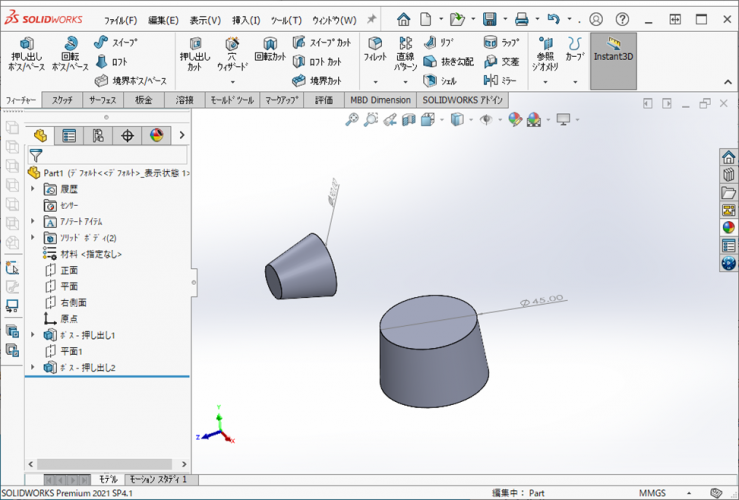
Task: Open the DisplayManager appearance tab
Action: click(x=156, y=136)
